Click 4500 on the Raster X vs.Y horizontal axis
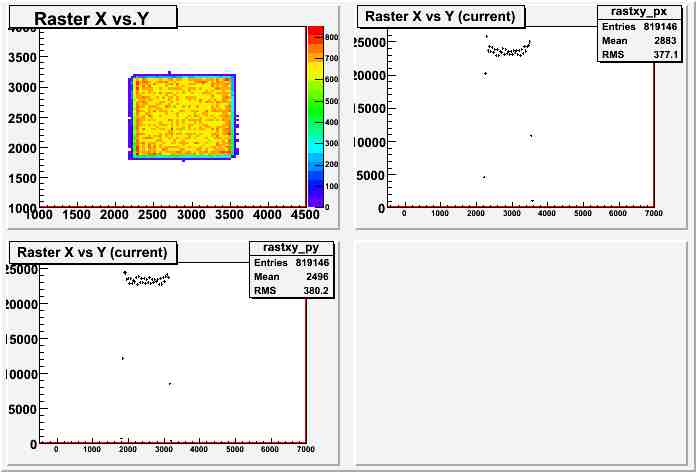This screenshot has width=696, height=472. [x=304, y=215]
